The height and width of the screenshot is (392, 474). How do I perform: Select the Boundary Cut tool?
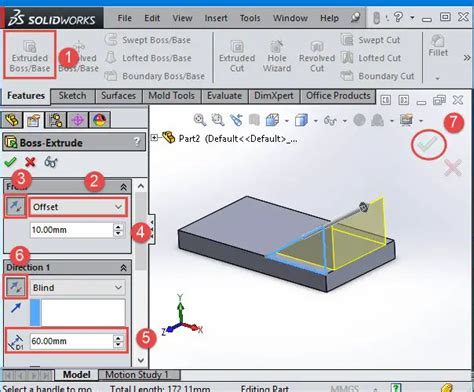pos(377,76)
